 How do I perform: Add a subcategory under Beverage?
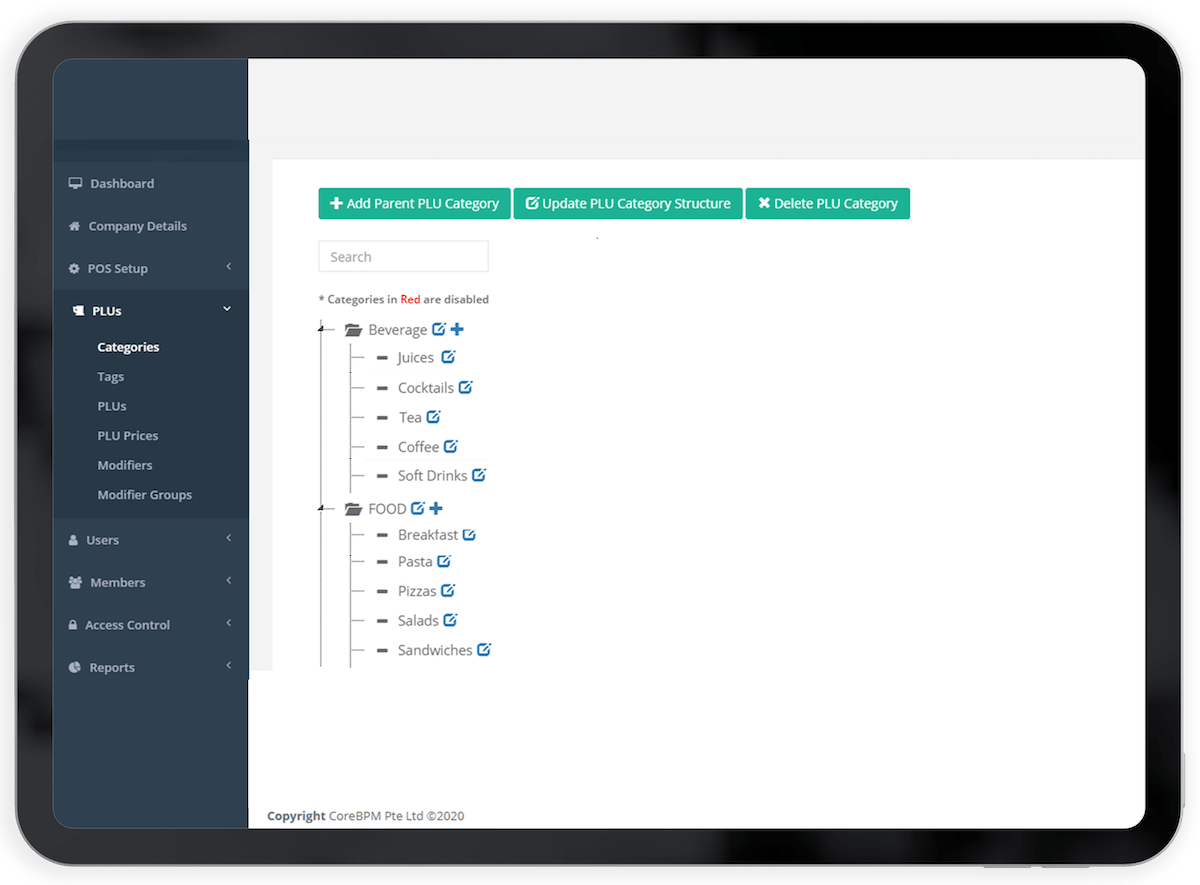pos(457,329)
